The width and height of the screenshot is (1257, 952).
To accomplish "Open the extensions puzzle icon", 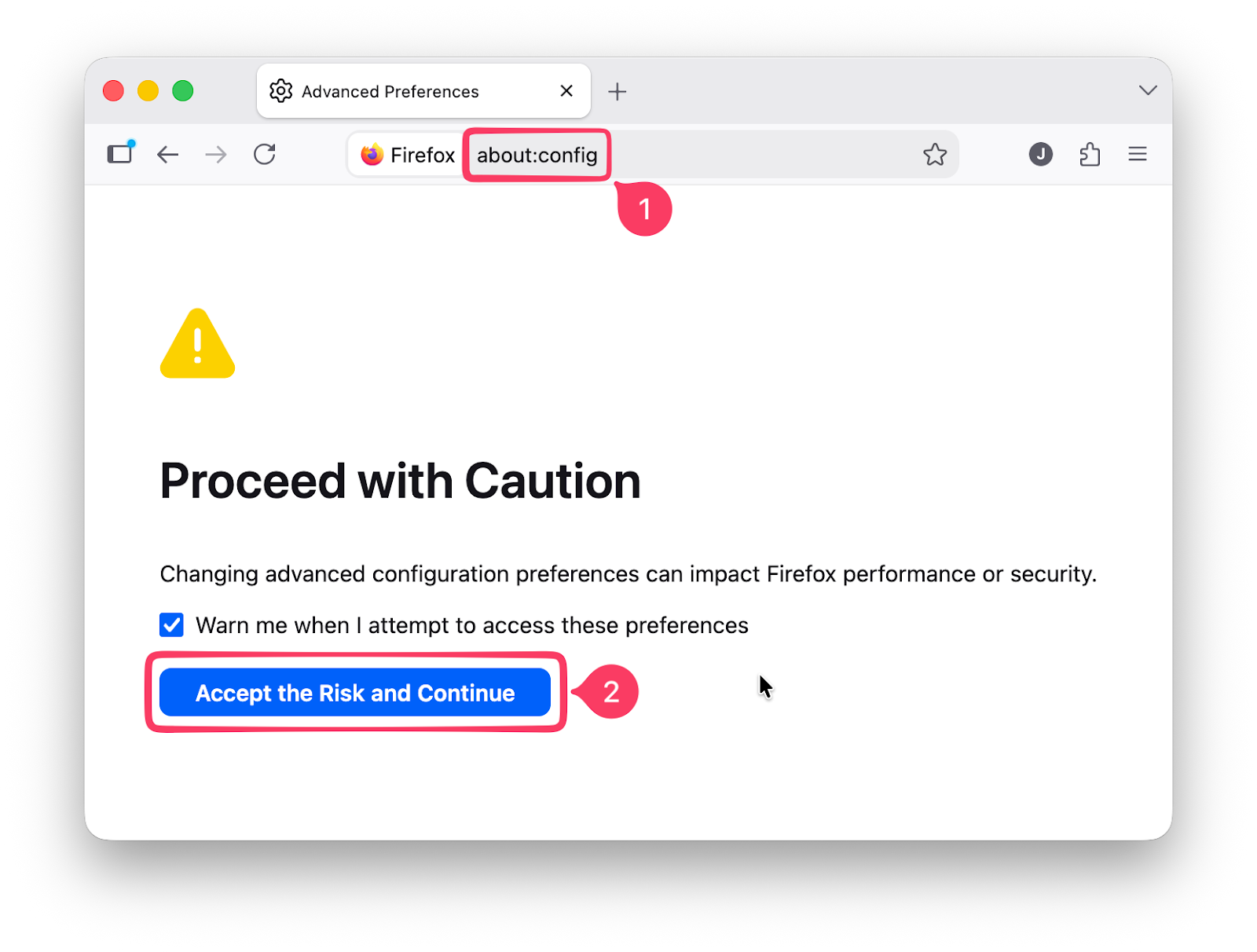I will (1090, 154).
